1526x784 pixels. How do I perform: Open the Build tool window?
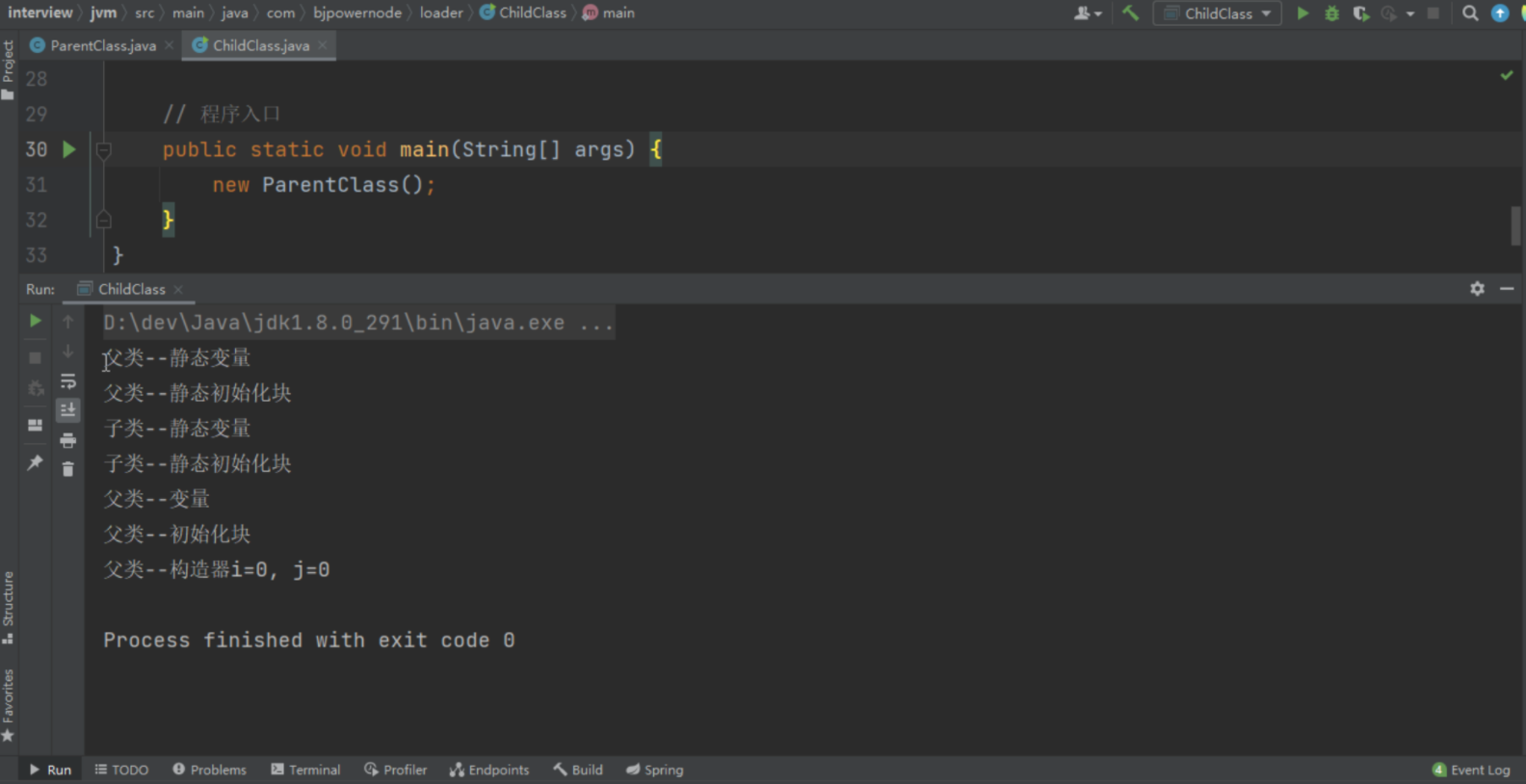click(x=578, y=770)
